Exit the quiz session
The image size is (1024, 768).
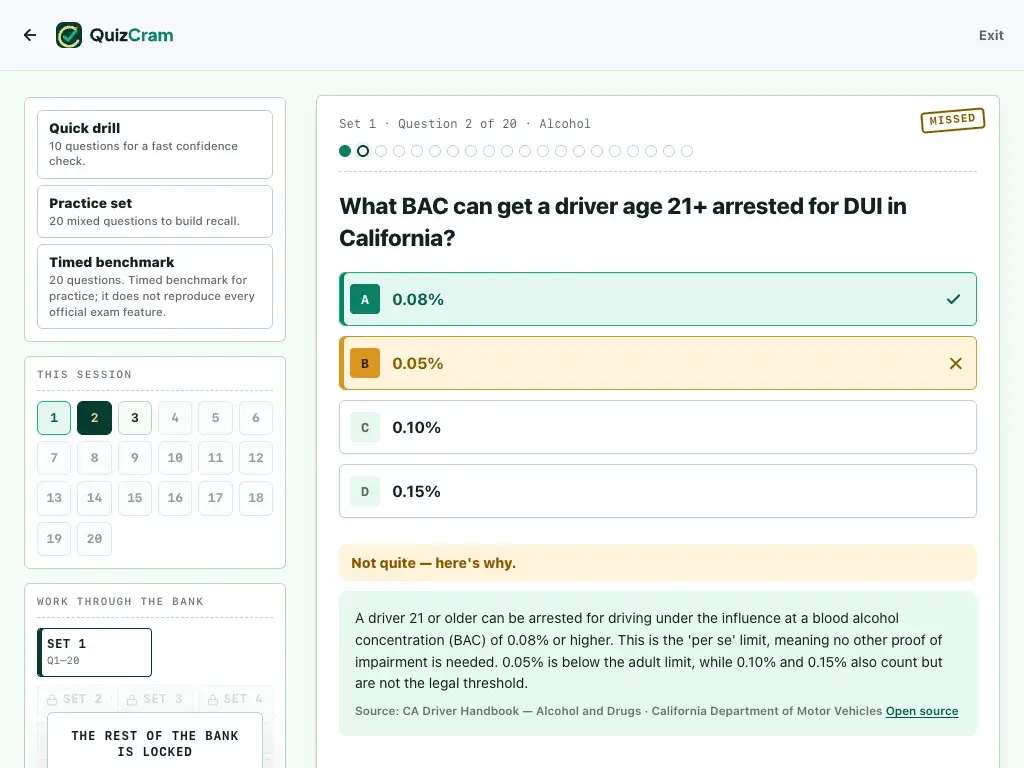991,35
